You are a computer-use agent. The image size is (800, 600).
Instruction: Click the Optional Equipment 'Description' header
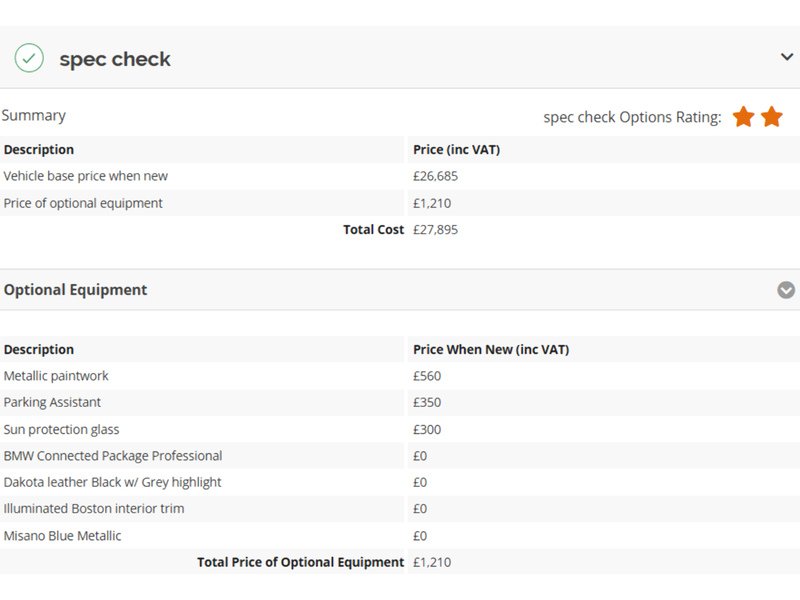tap(39, 349)
